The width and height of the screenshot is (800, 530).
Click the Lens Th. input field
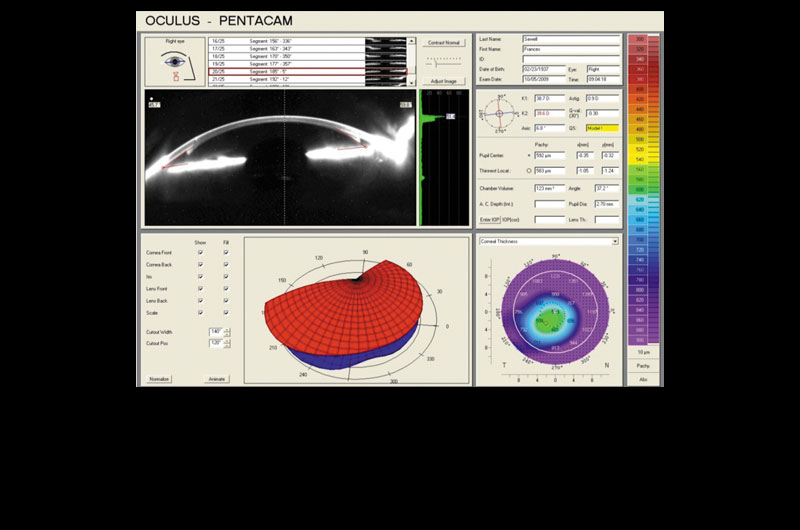[607, 219]
